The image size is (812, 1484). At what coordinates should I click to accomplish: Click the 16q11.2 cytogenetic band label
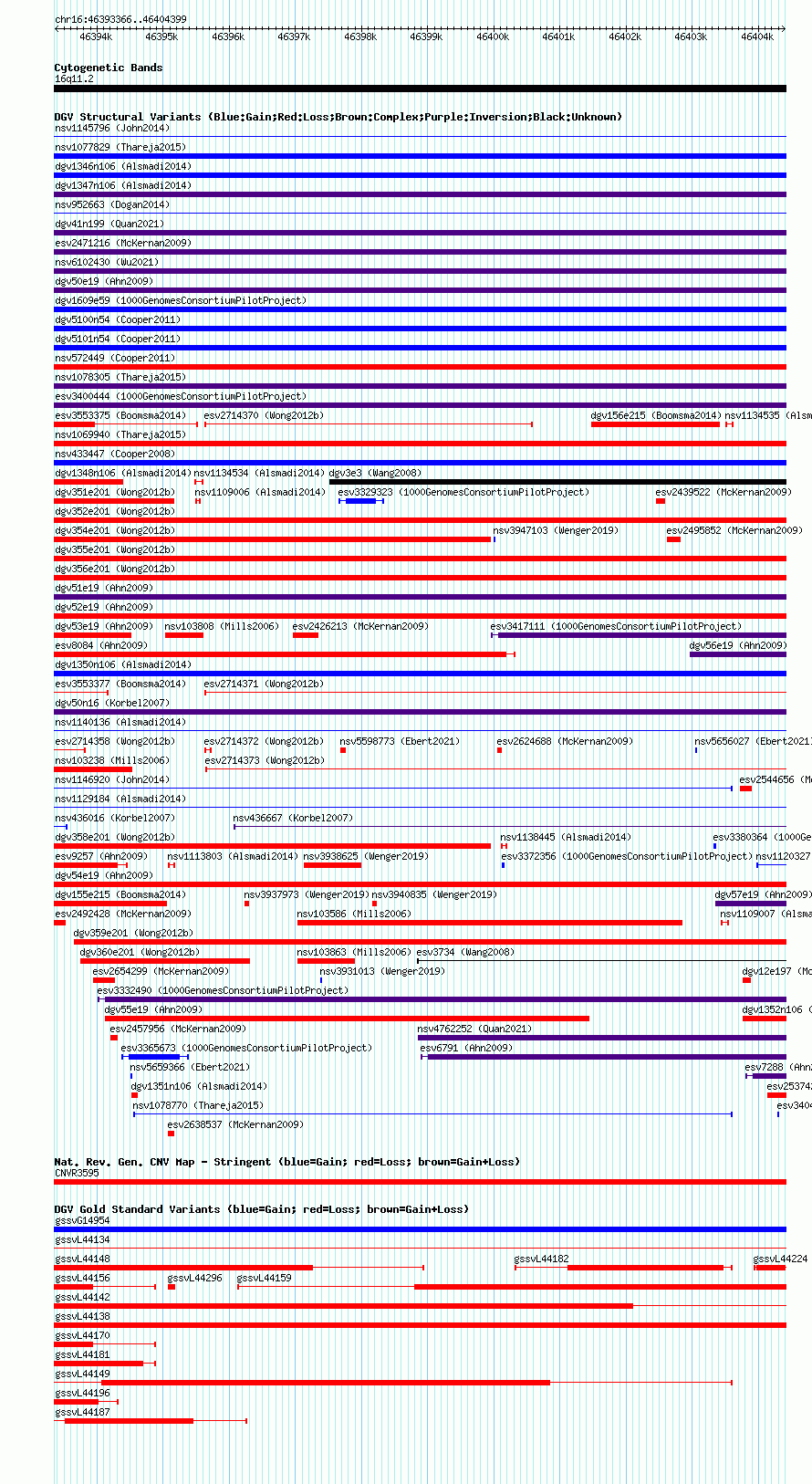click(74, 78)
